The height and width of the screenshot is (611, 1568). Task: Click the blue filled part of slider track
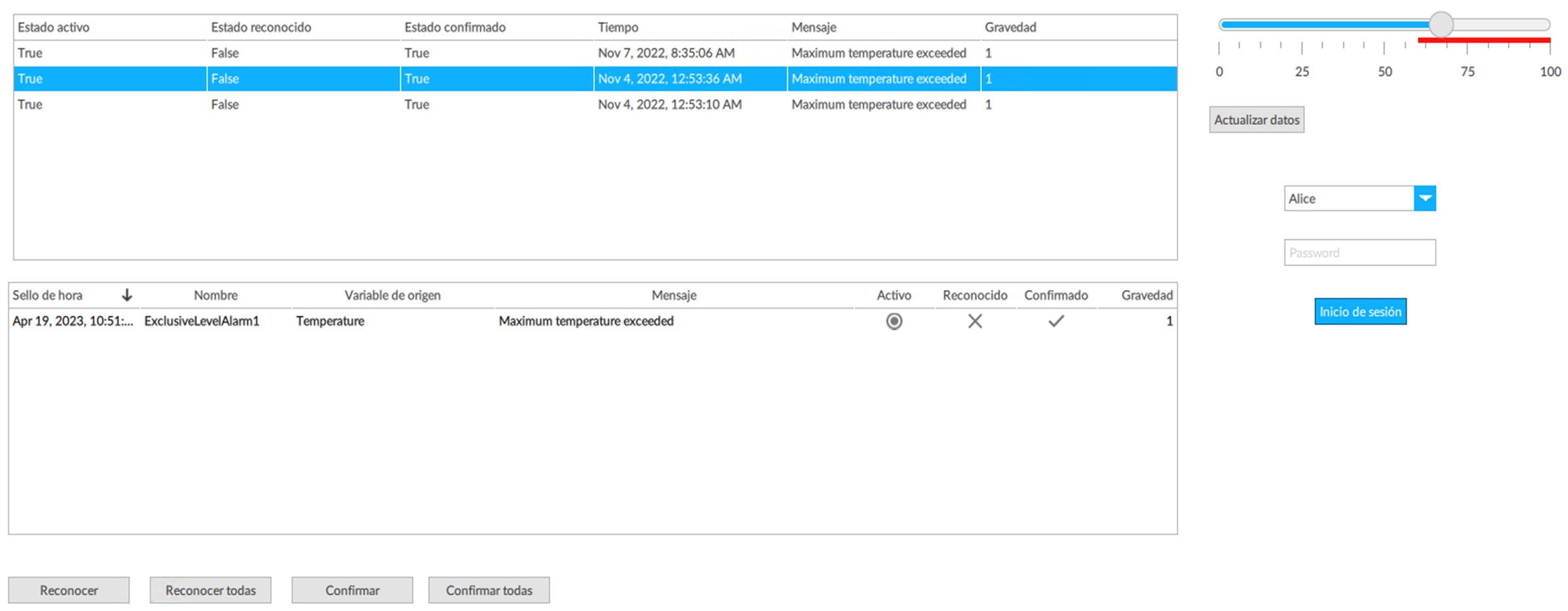tap(1324, 25)
